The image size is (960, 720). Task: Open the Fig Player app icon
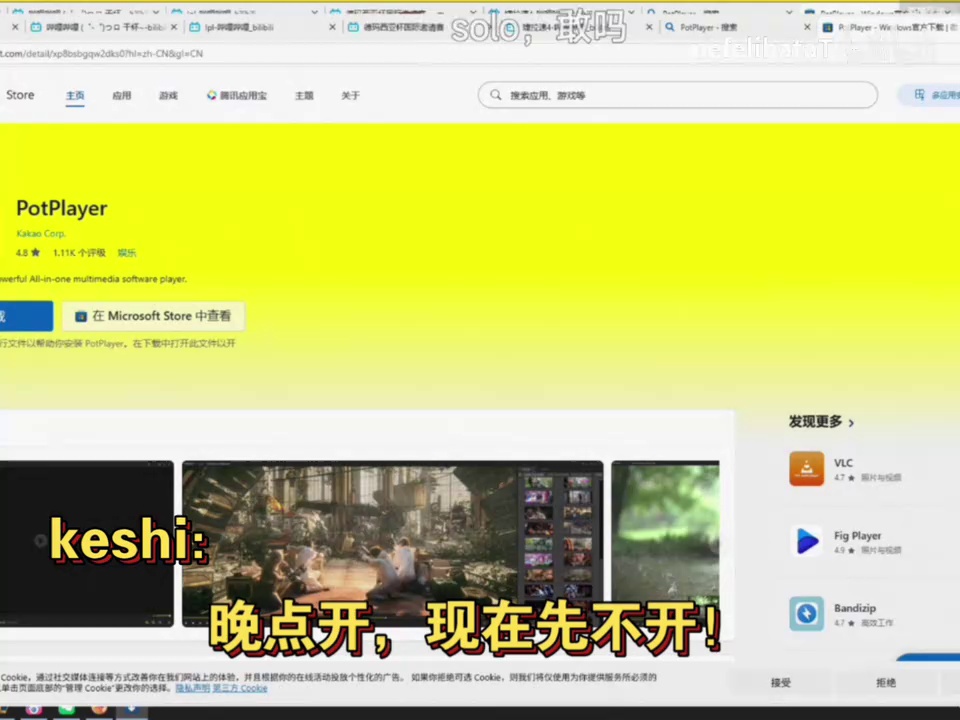[806, 541]
